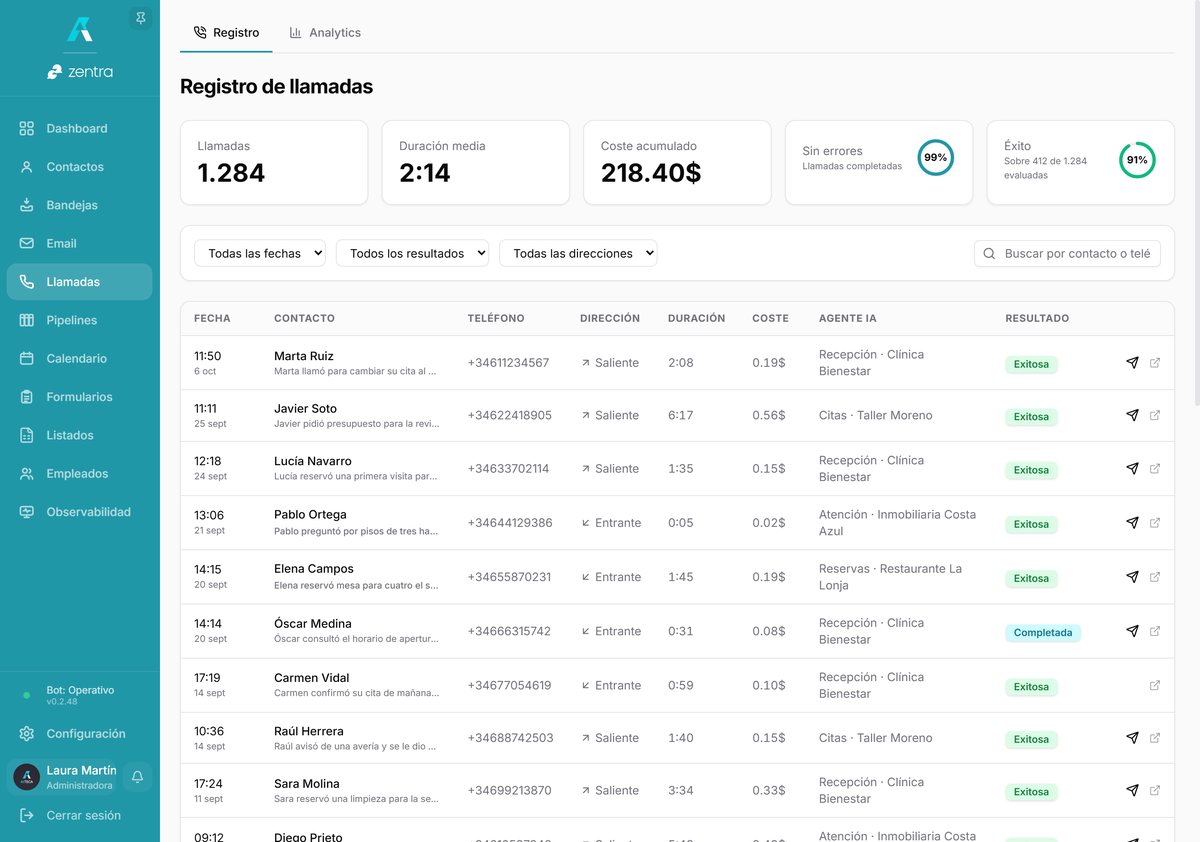Click send icon in Sara Molina row
The image size is (1200, 842).
point(1132,790)
